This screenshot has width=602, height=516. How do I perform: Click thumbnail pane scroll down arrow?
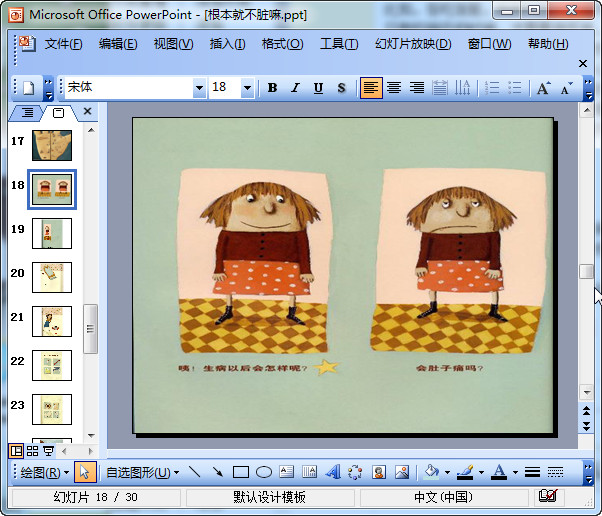91,436
